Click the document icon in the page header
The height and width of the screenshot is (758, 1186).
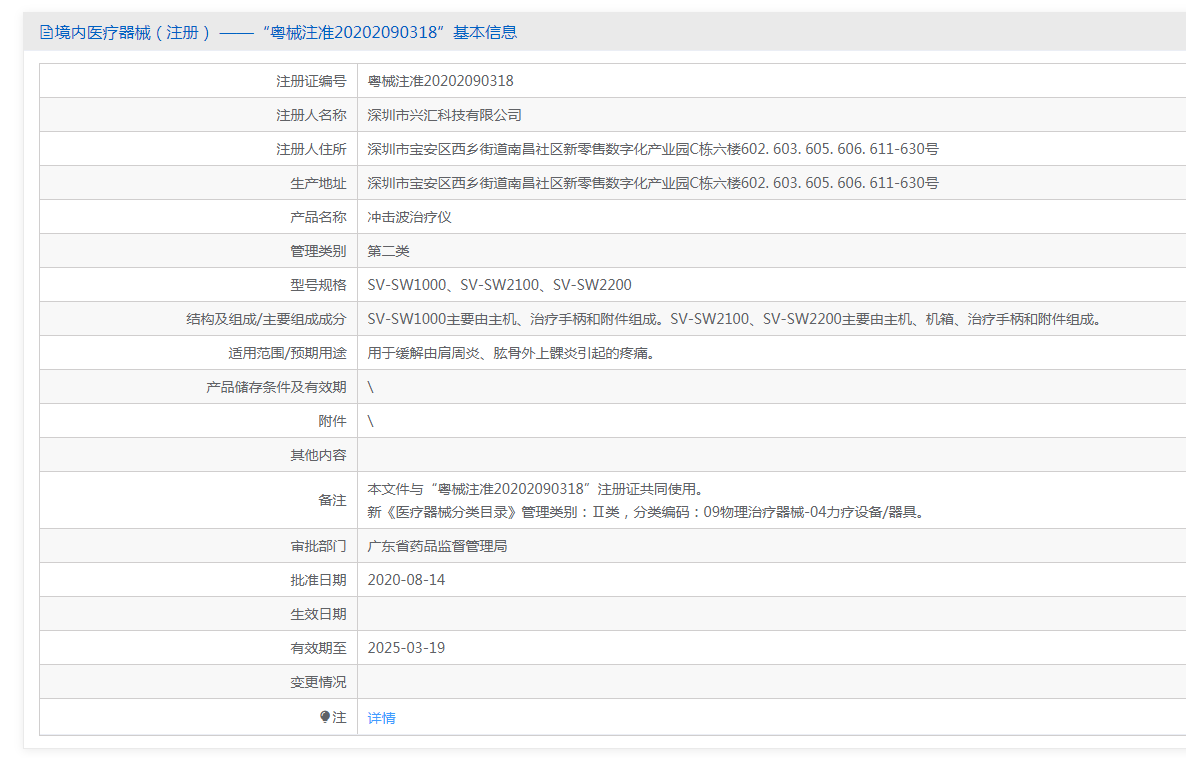point(46,32)
